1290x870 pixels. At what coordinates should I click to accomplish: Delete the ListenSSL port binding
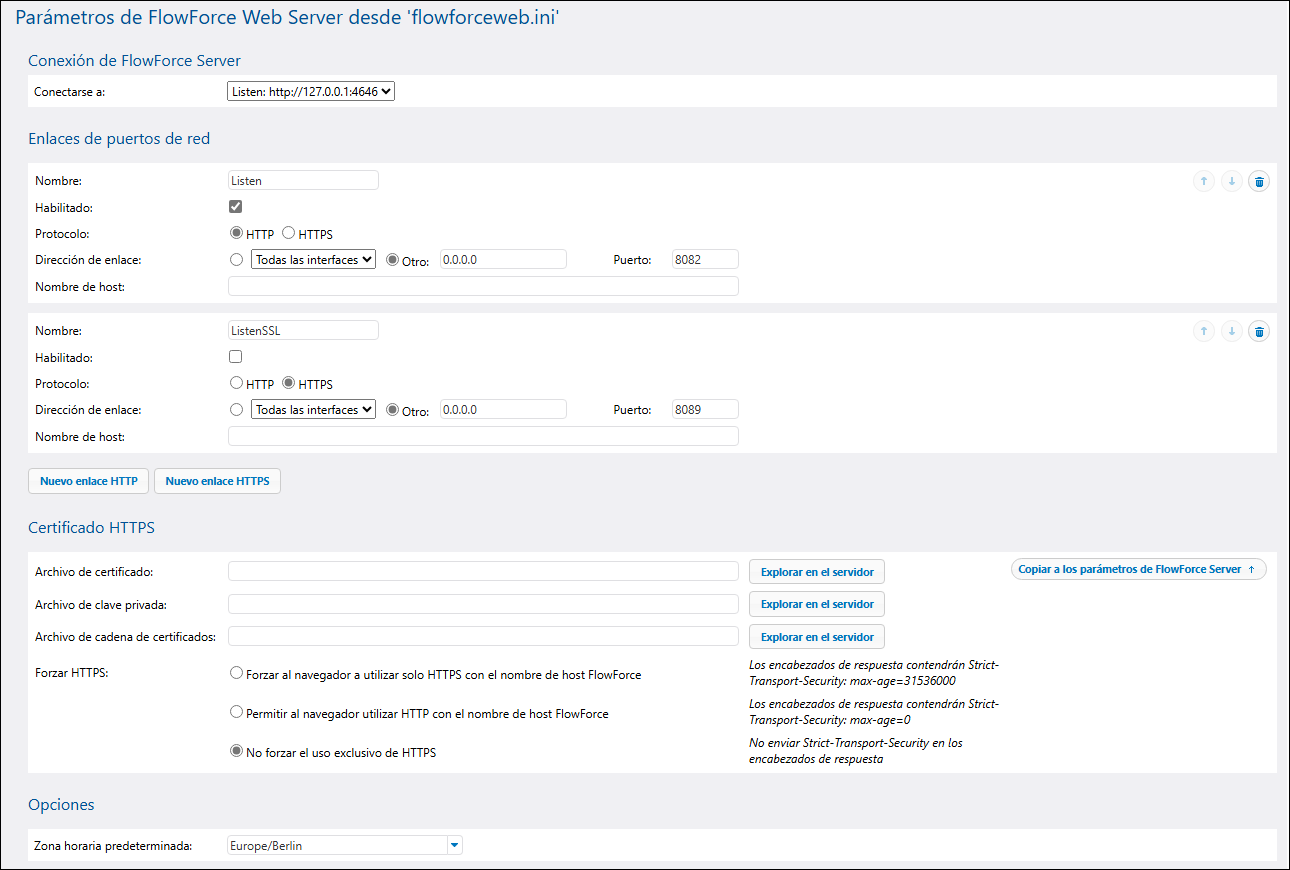click(1259, 331)
